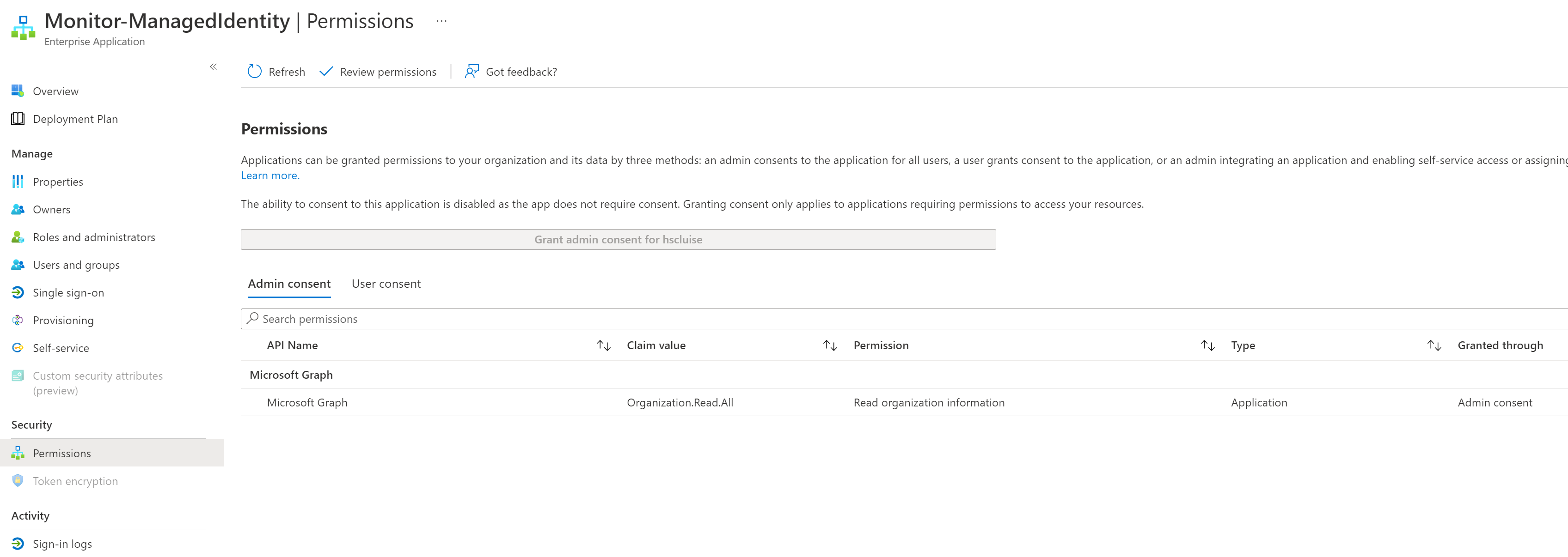Sort by Claim value column arrows
1568x557 pixels.
click(830, 345)
